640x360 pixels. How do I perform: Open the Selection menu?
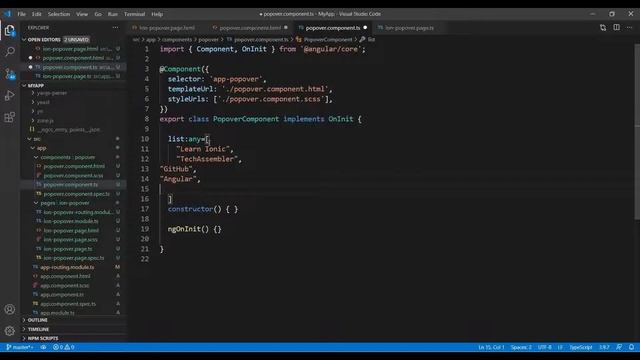[x=59, y=14]
